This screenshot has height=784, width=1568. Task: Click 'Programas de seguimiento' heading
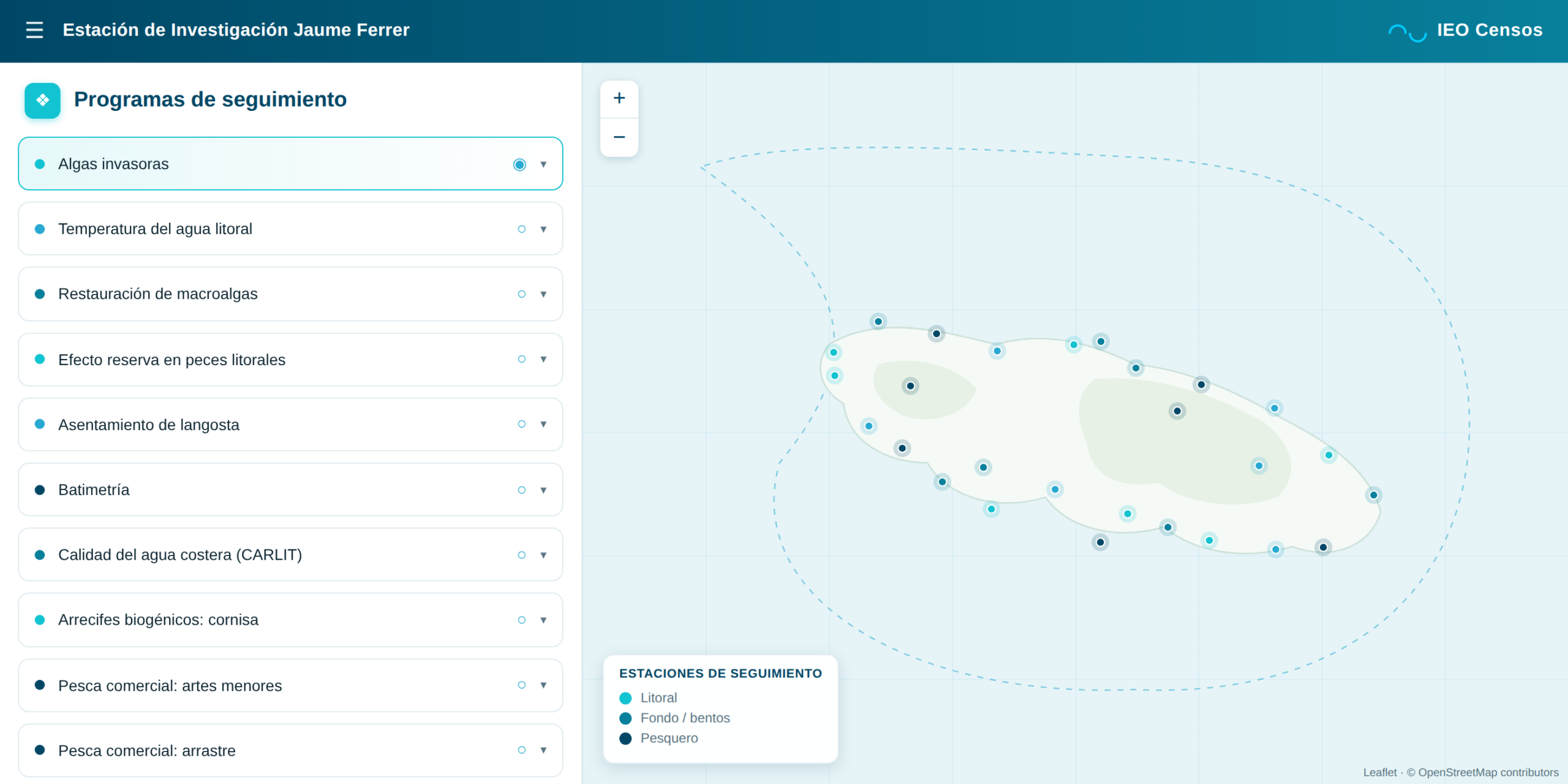(210, 99)
